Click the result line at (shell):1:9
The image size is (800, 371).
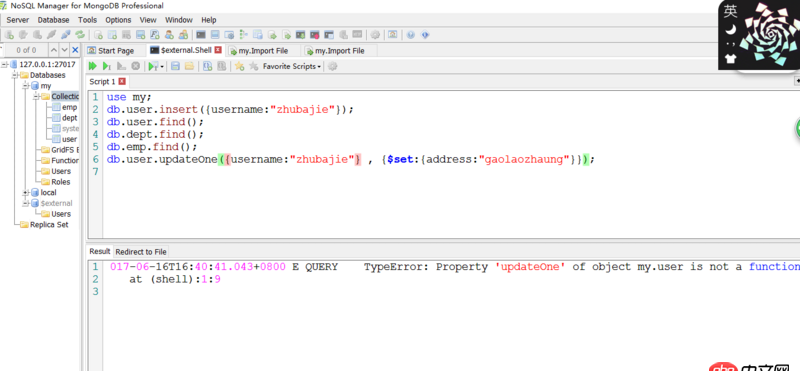point(174,279)
